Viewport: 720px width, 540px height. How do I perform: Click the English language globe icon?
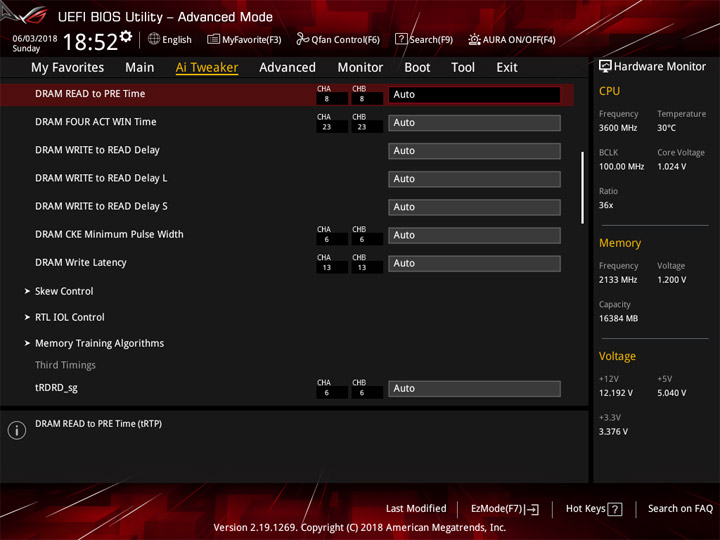[x=154, y=39]
